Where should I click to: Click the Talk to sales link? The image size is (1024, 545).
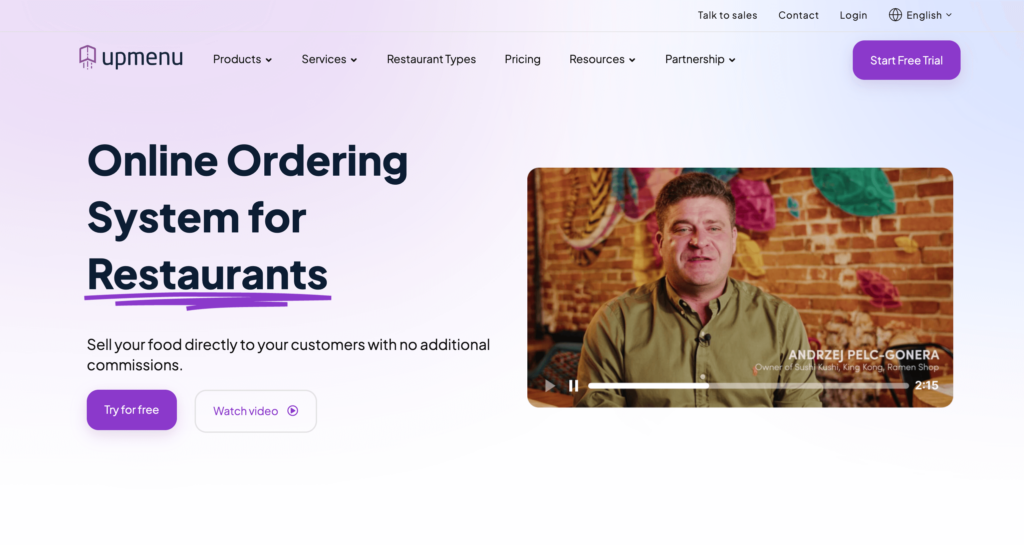tap(728, 15)
